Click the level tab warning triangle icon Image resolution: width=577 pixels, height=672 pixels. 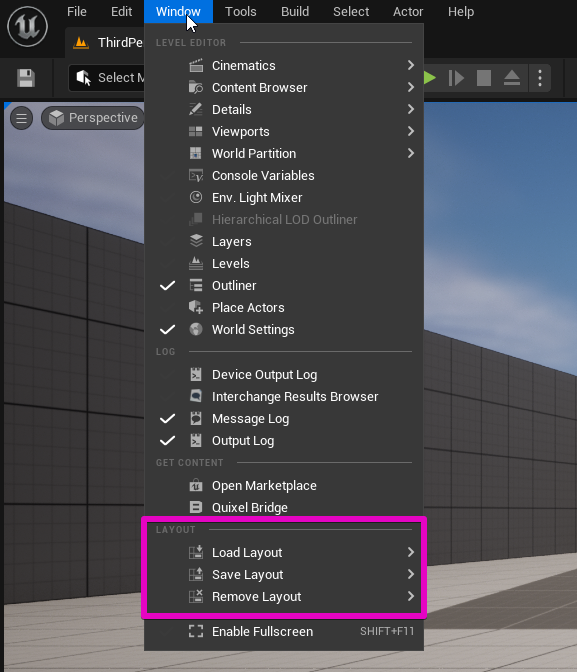pyautogui.click(x=81, y=43)
